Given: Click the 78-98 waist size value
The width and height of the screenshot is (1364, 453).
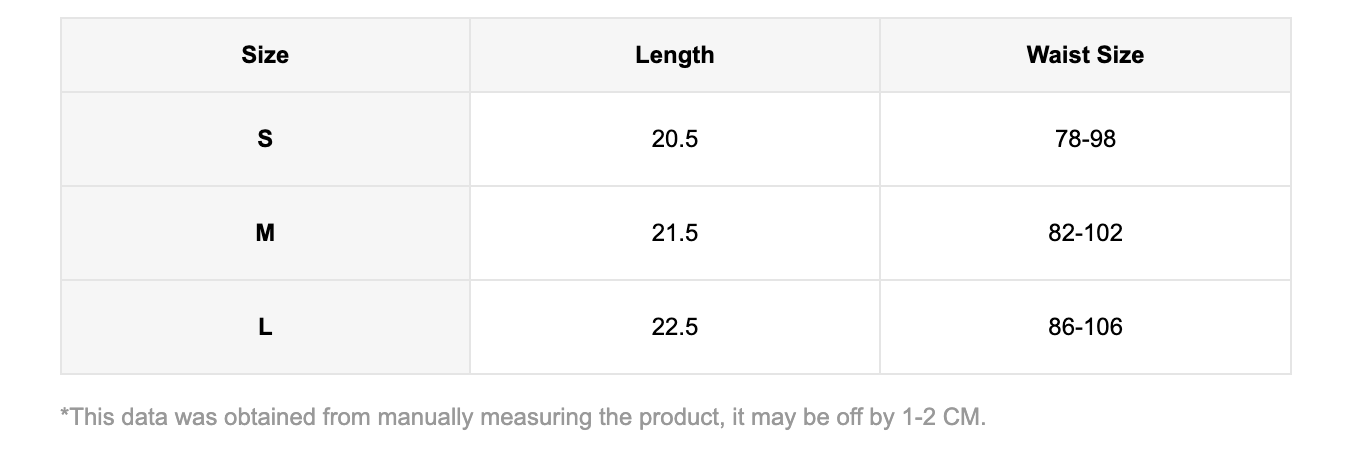Looking at the screenshot, I should [x=1085, y=139].
